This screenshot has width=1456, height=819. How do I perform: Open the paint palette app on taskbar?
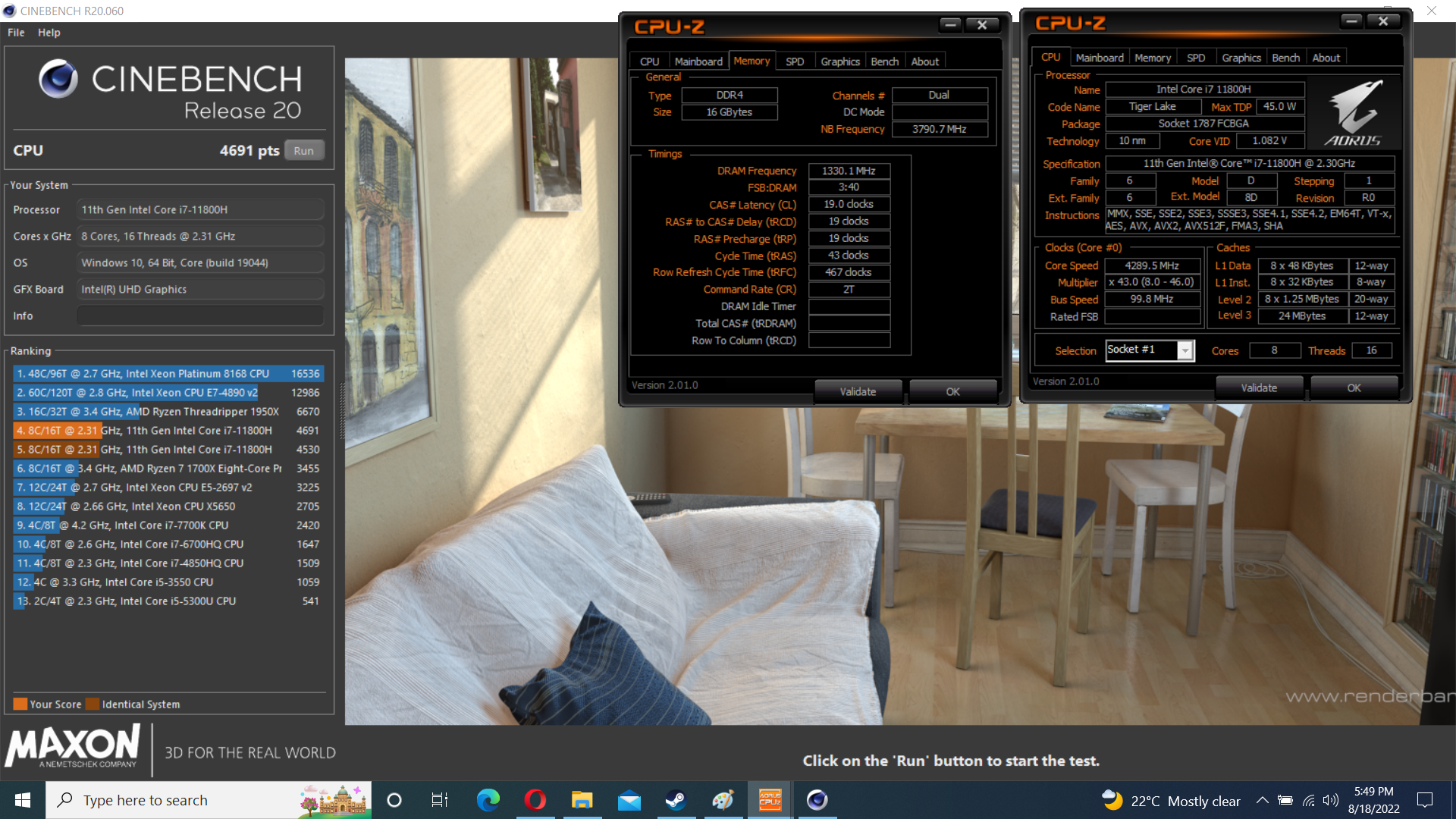pos(723,800)
